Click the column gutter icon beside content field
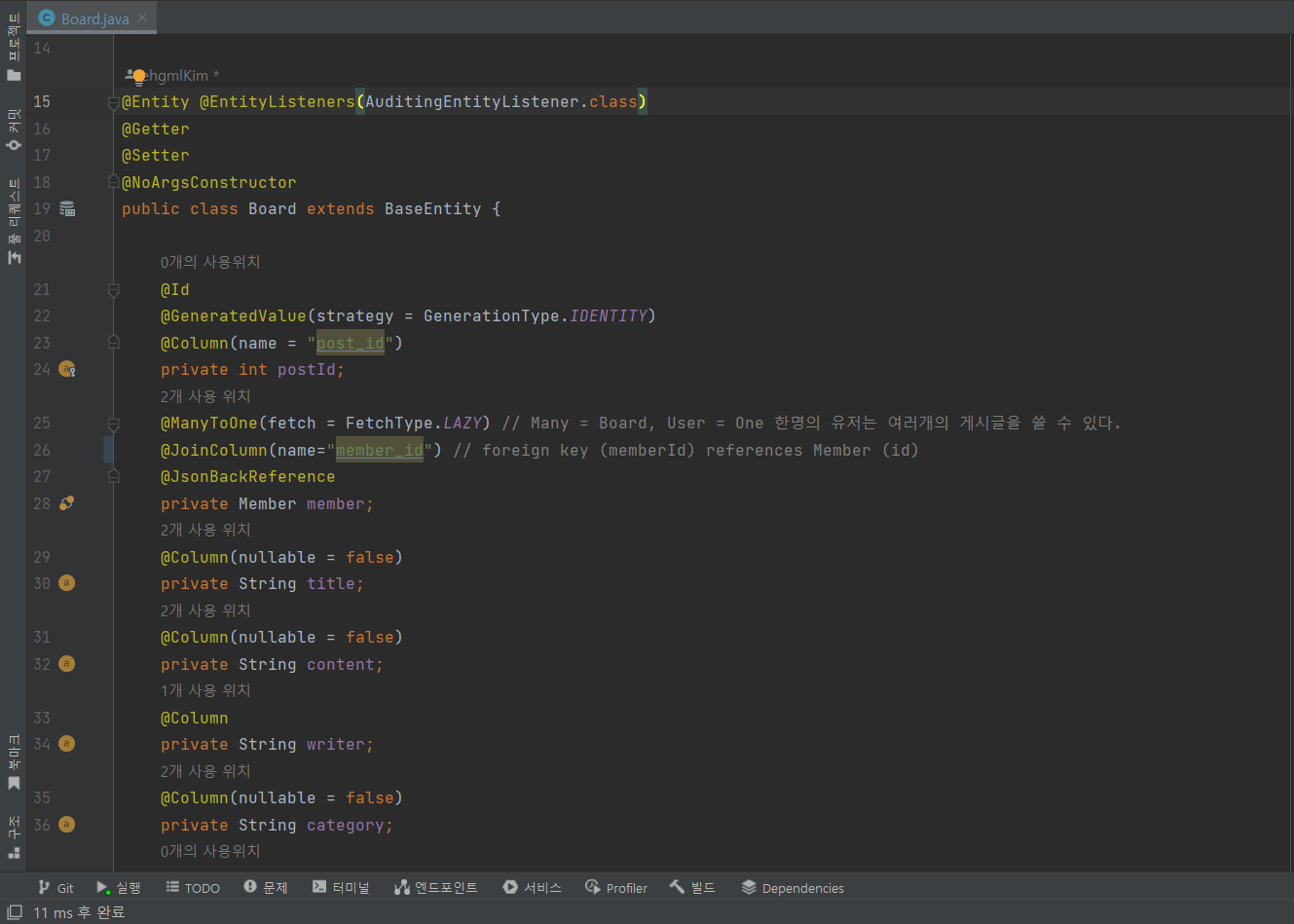Screen dimensions: 1294x924 tap(66, 664)
